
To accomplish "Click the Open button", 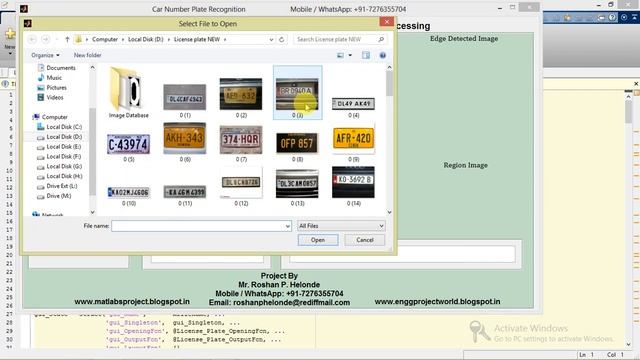I will tap(318, 240).
